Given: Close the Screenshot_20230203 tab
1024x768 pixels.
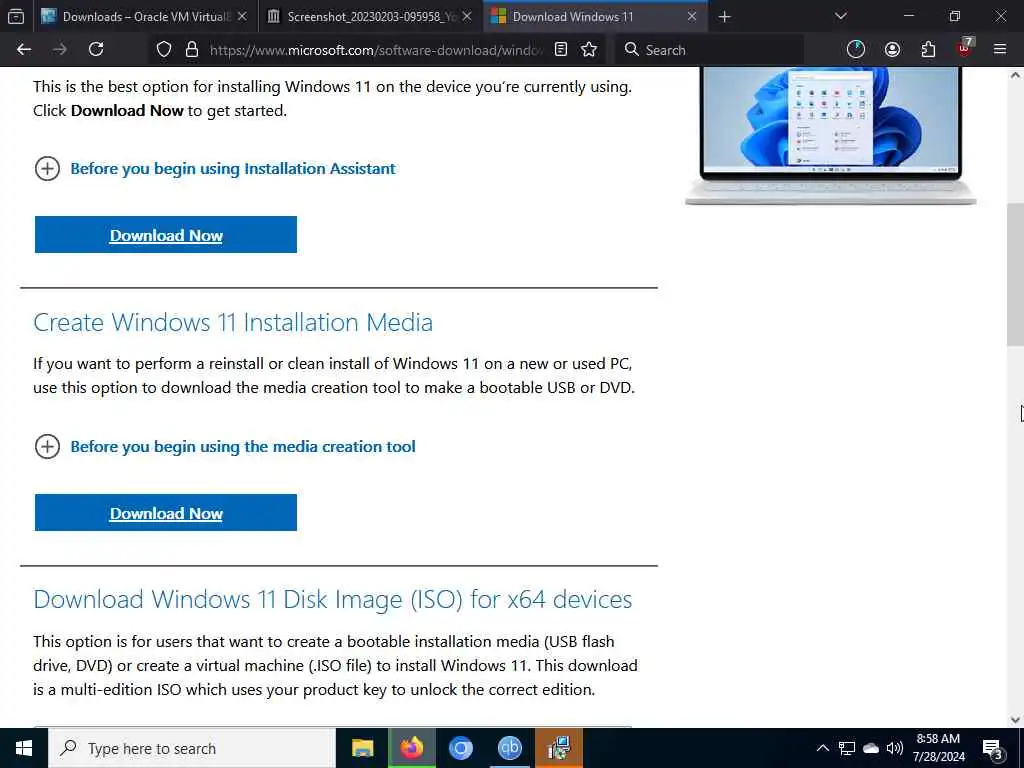Looking at the screenshot, I should [x=467, y=17].
